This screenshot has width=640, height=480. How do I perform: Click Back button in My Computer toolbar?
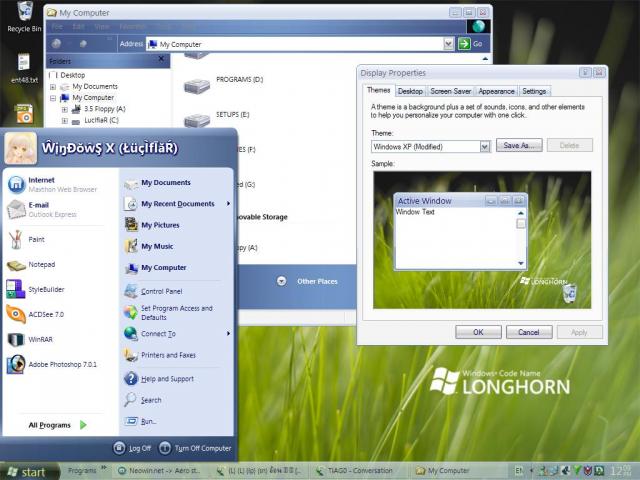click(x=56, y=44)
